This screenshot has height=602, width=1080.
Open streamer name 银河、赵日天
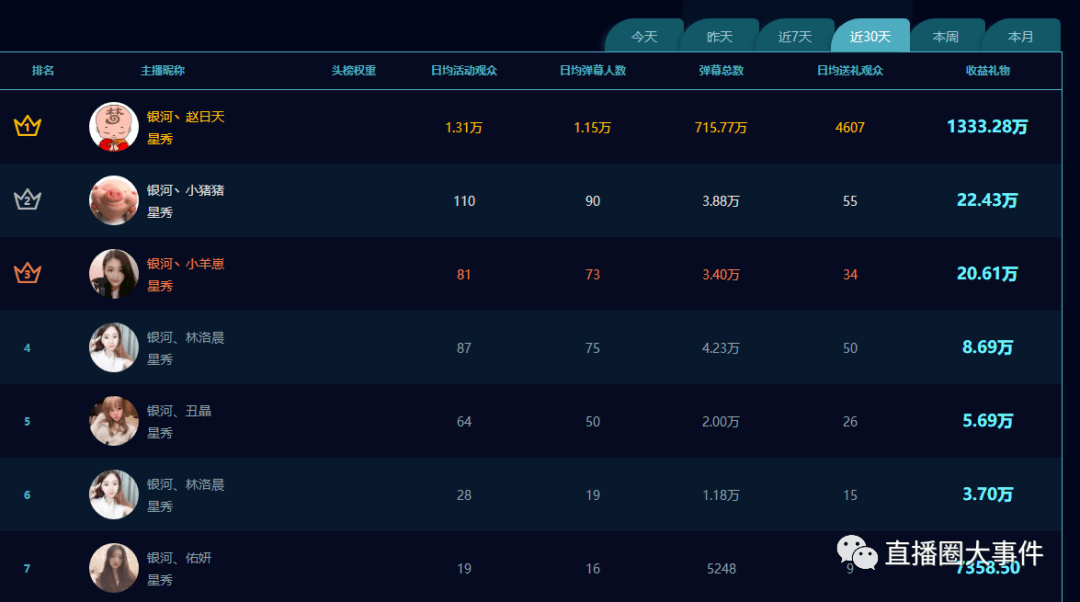(x=185, y=116)
